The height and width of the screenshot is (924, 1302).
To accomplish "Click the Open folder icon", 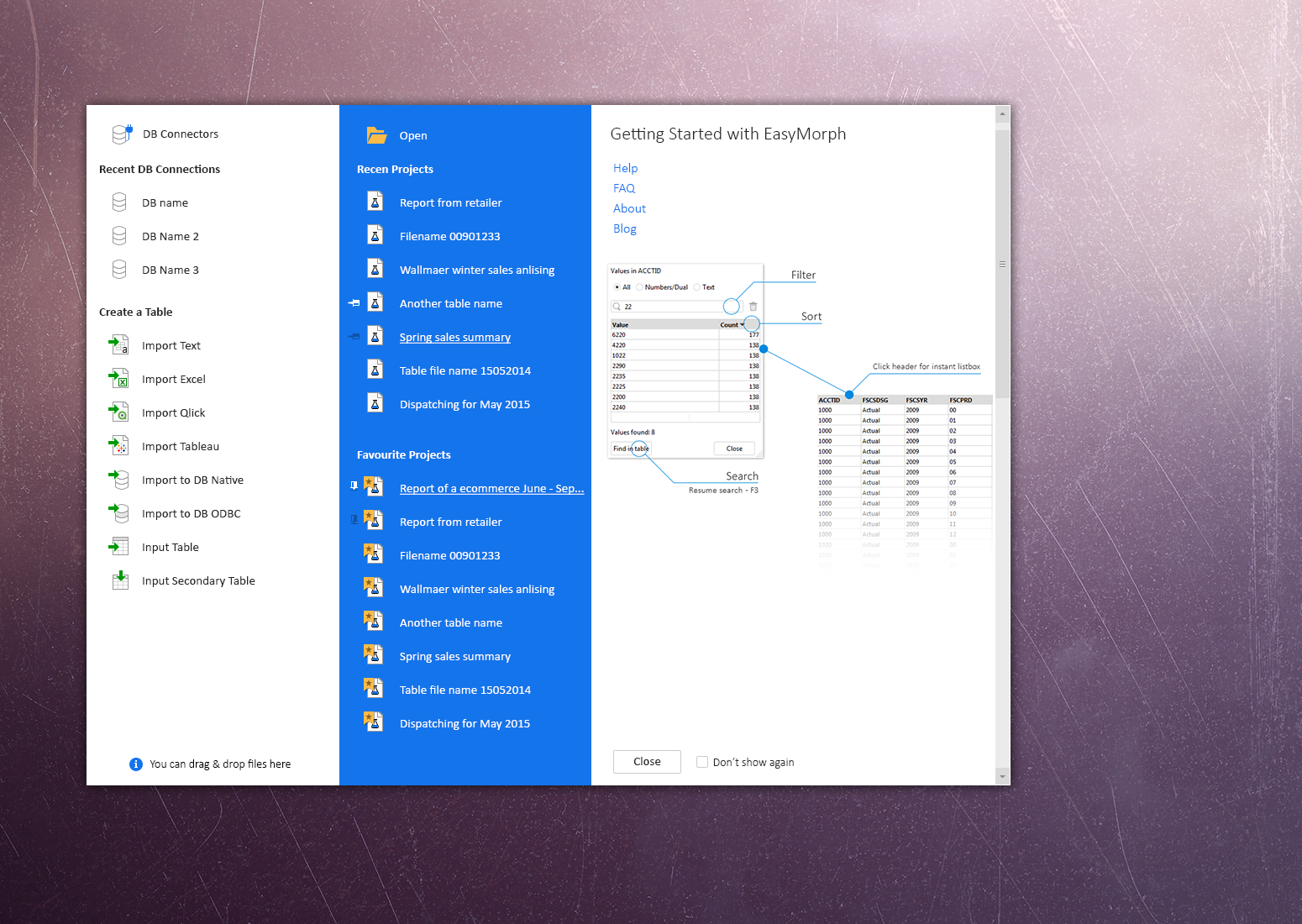I will click(x=376, y=135).
